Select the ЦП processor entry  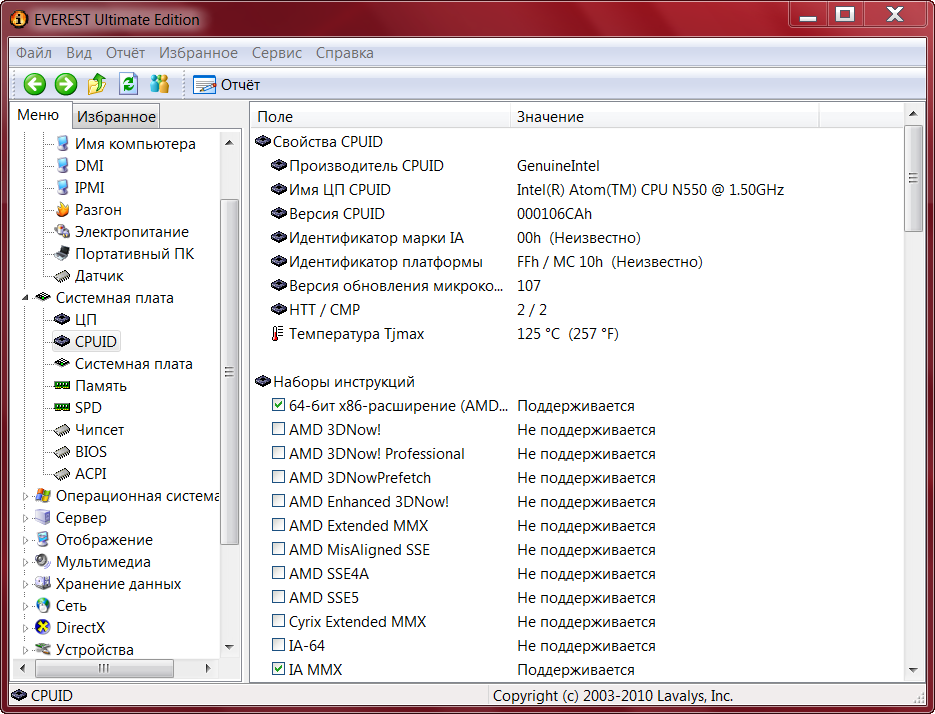(85, 320)
